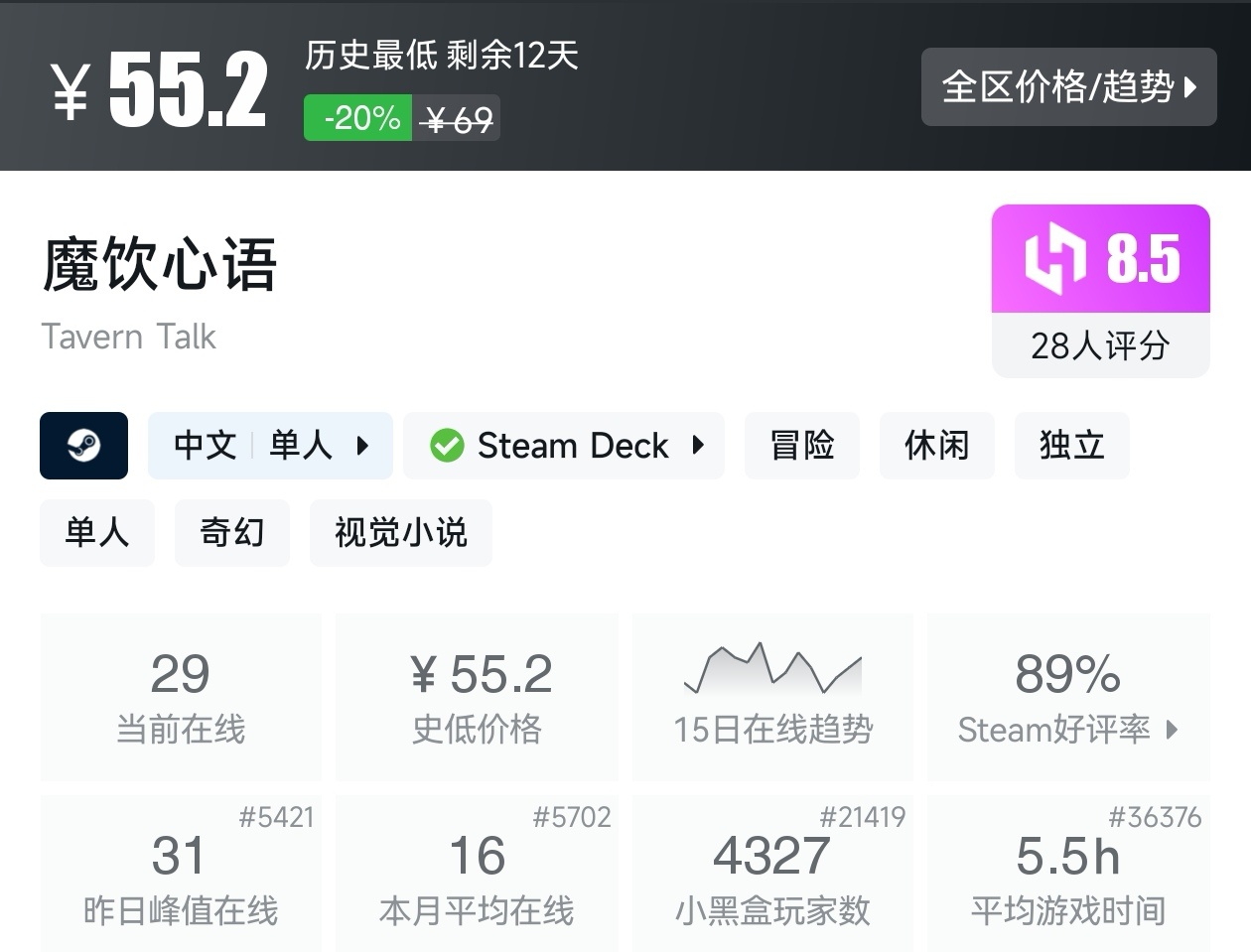Screen dimensions: 1251x952
Task: Click the 史低价格 card showing ¥55.2
Action: pyautogui.click(x=477, y=695)
